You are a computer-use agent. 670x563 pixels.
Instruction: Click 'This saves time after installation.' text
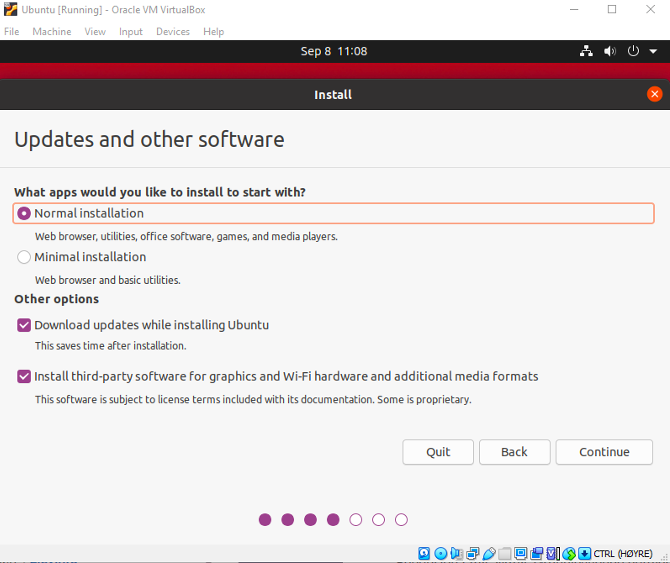pos(111,346)
